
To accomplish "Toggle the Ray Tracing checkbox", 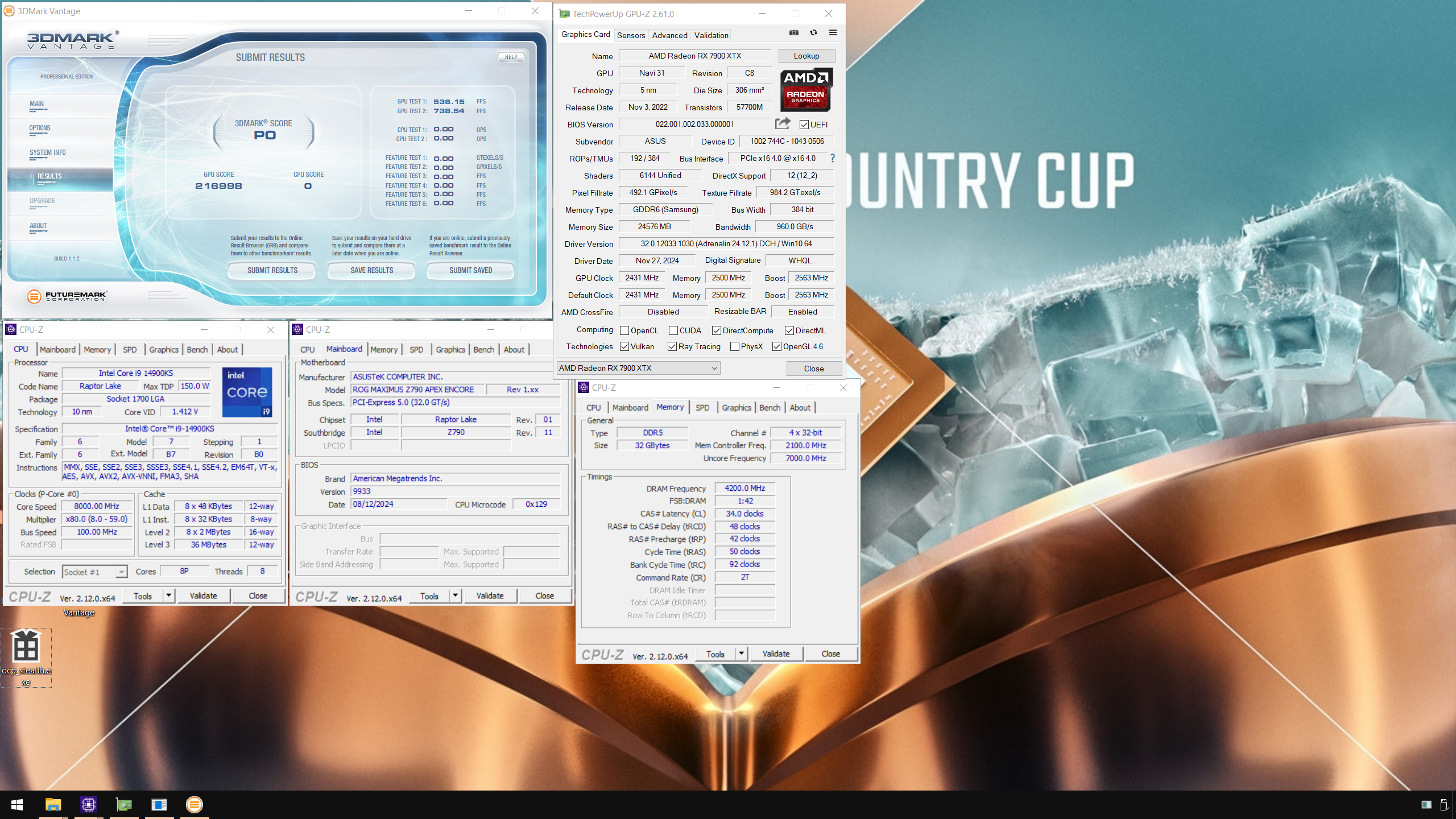I will pos(672,346).
